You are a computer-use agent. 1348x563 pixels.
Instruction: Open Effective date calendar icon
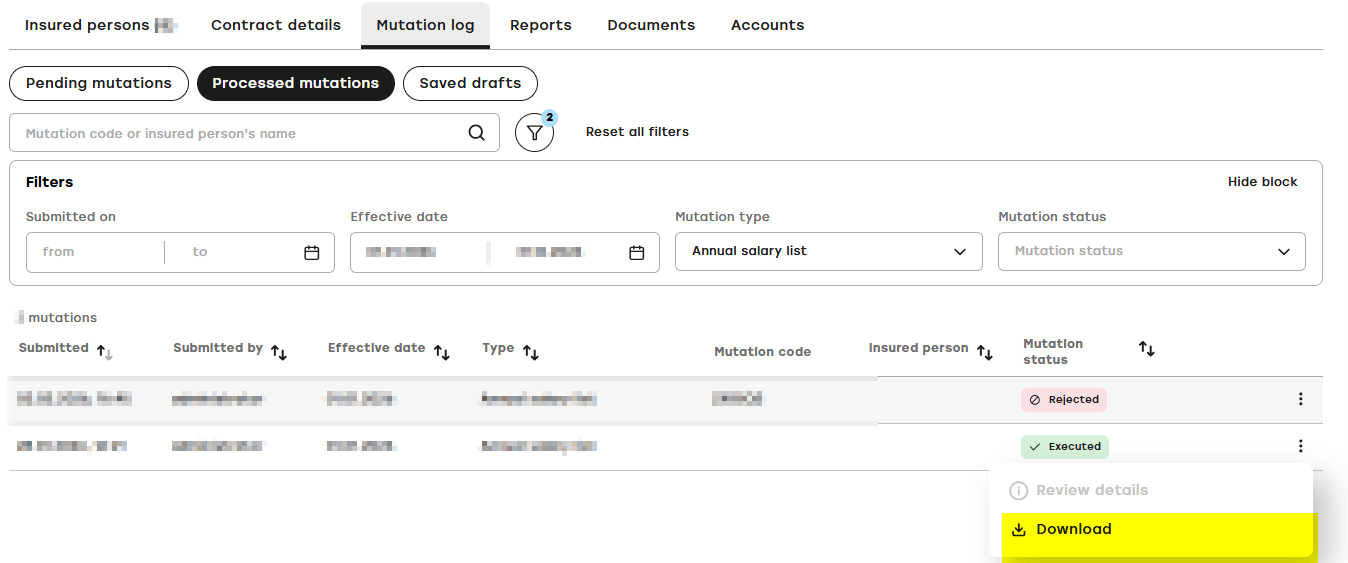pyautogui.click(x=636, y=252)
